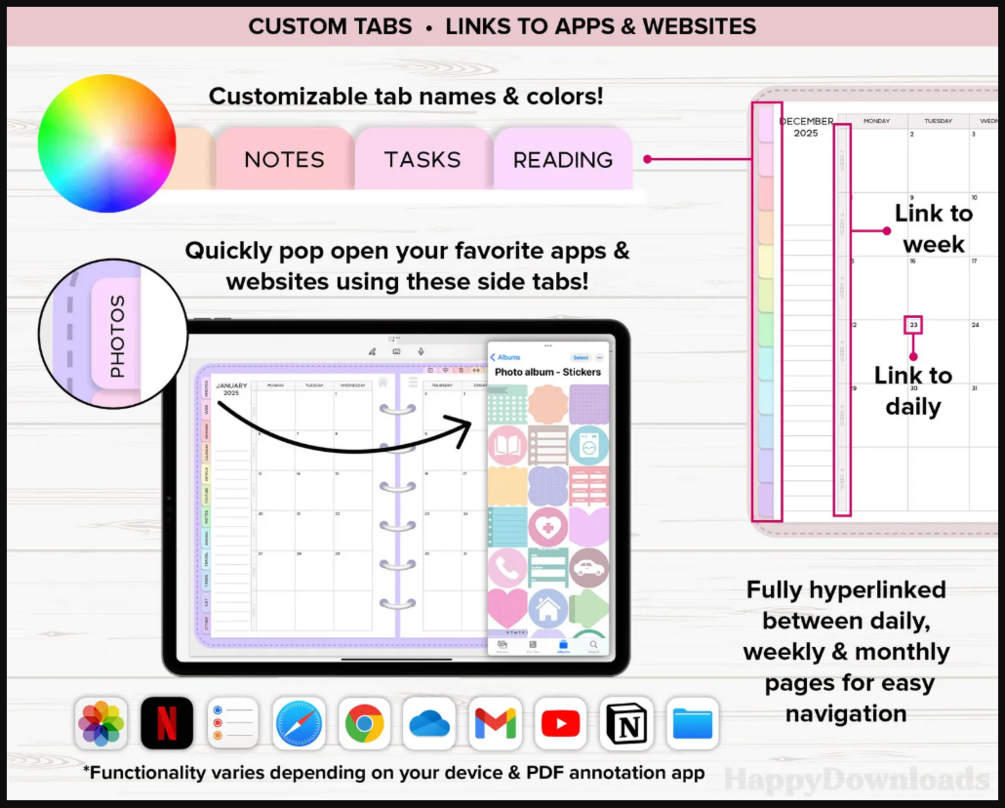Image resolution: width=1005 pixels, height=808 pixels.
Task: Select the yellow scalloped note sticker
Action: pos(507,486)
